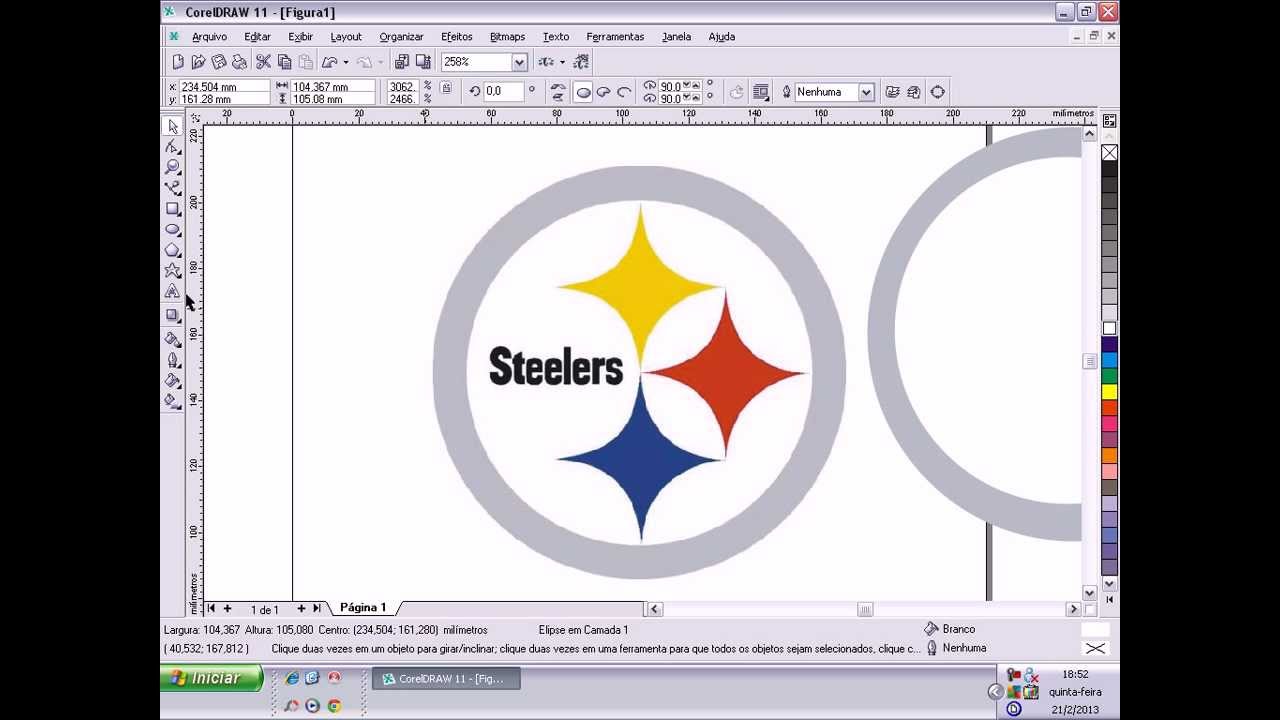Screen dimensions: 1280x720
Task: Open the Arquivo menu
Action: tap(209, 37)
